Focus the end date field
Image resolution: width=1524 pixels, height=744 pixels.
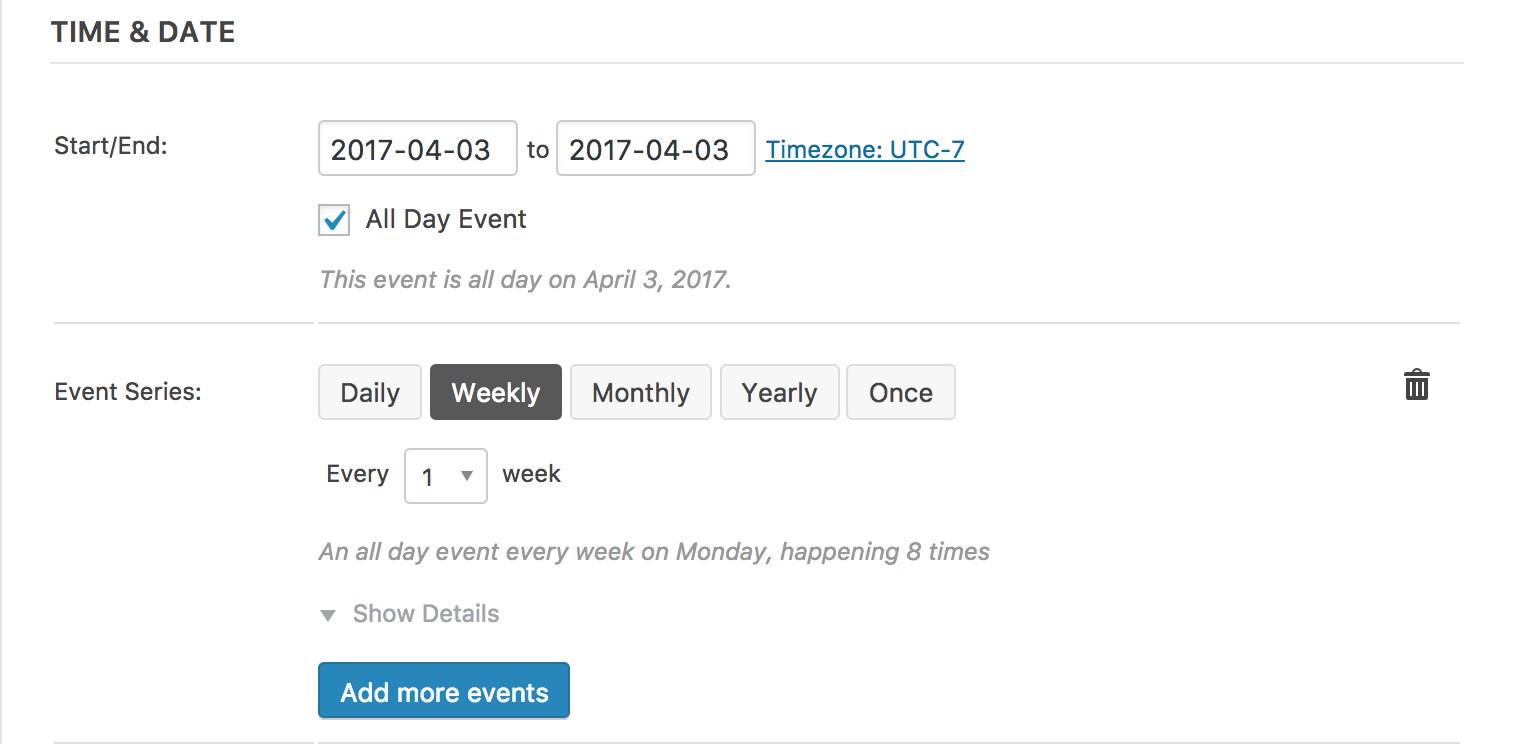point(656,149)
